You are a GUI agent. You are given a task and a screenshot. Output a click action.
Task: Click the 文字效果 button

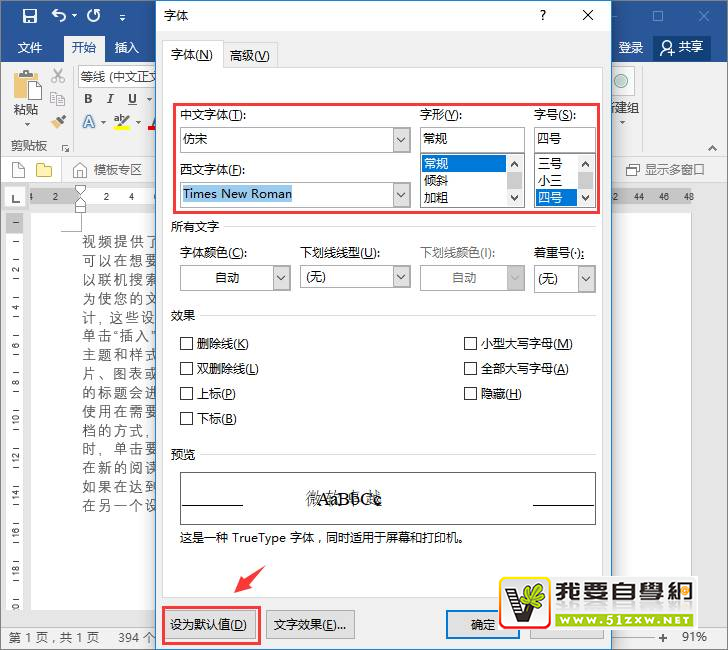tap(309, 625)
